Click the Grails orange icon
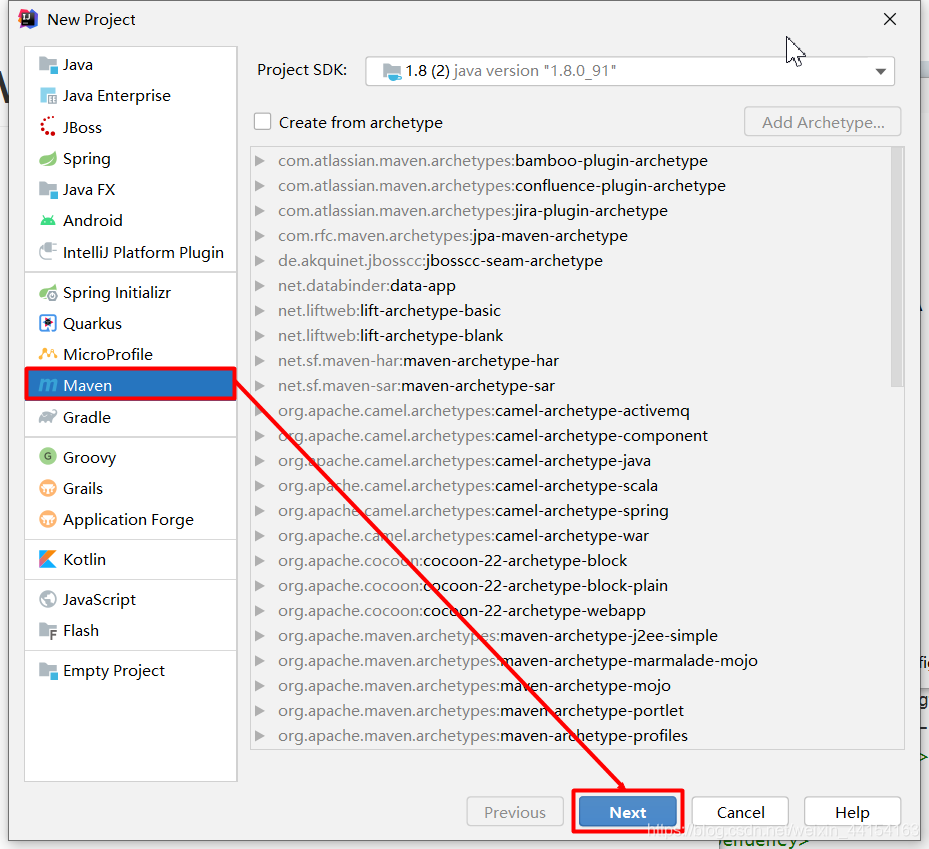929x849 pixels. pos(47,488)
